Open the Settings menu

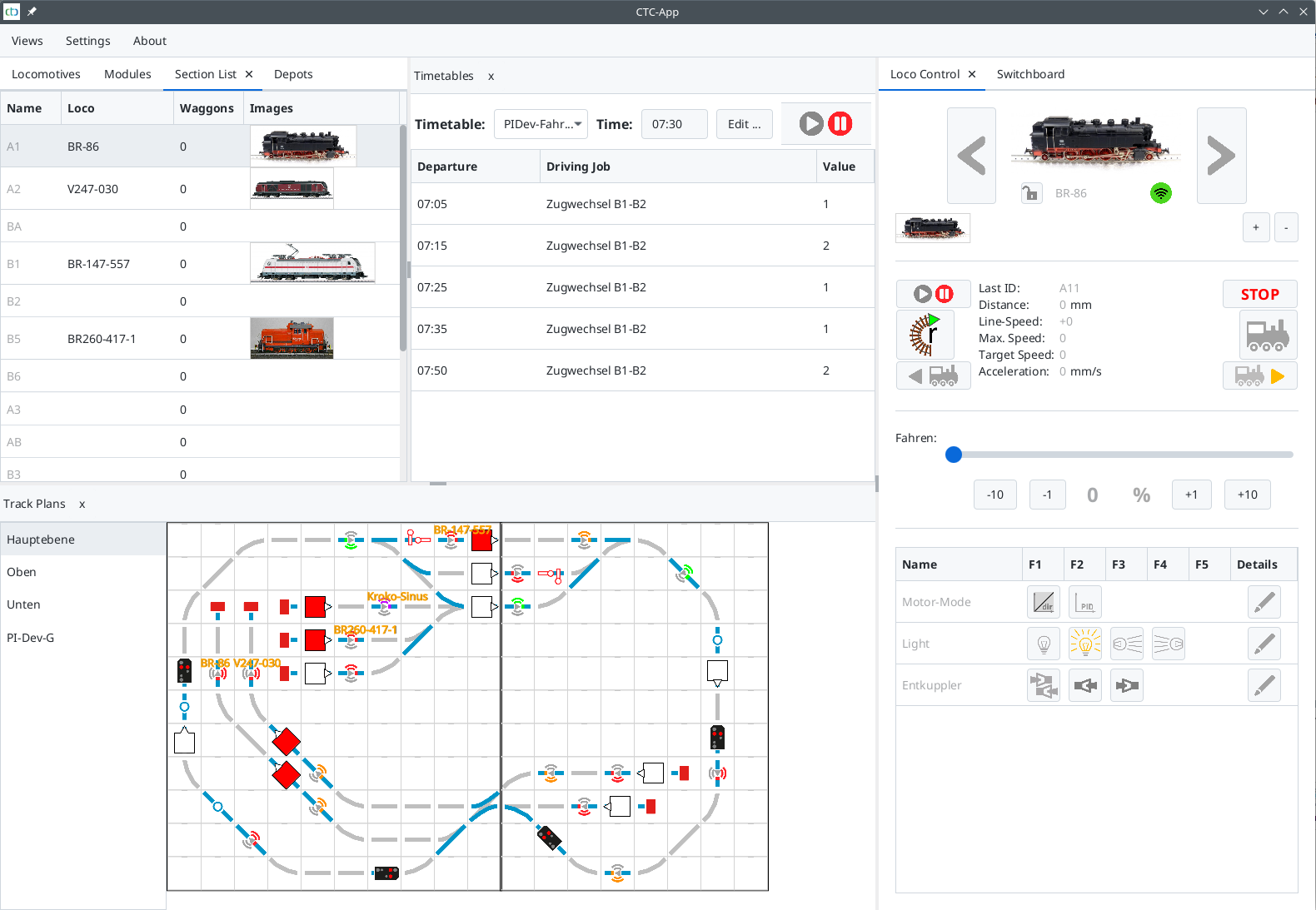pyautogui.click(x=87, y=41)
